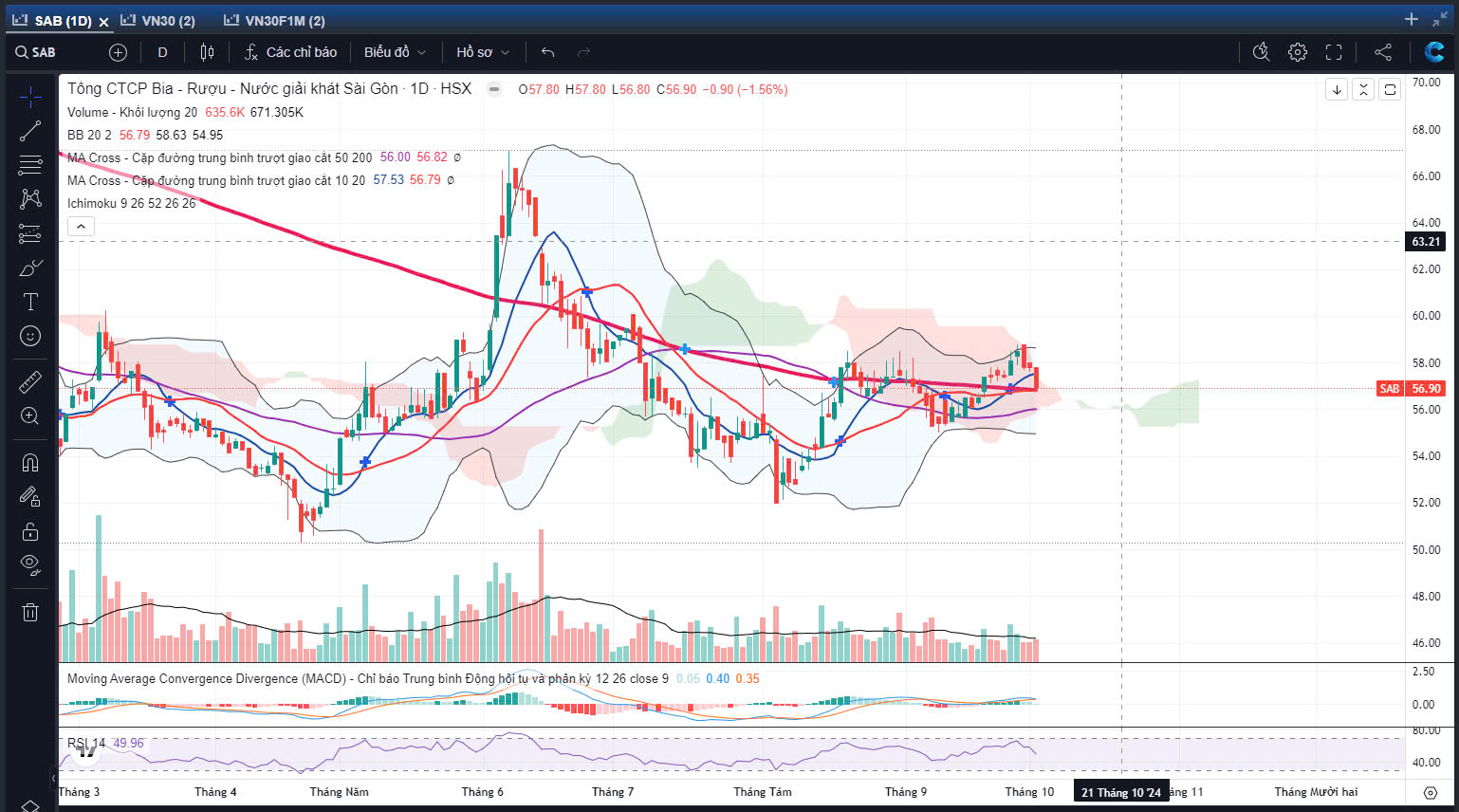Open the forecasting and measurement tools
The width and height of the screenshot is (1459, 812).
pos(30,233)
